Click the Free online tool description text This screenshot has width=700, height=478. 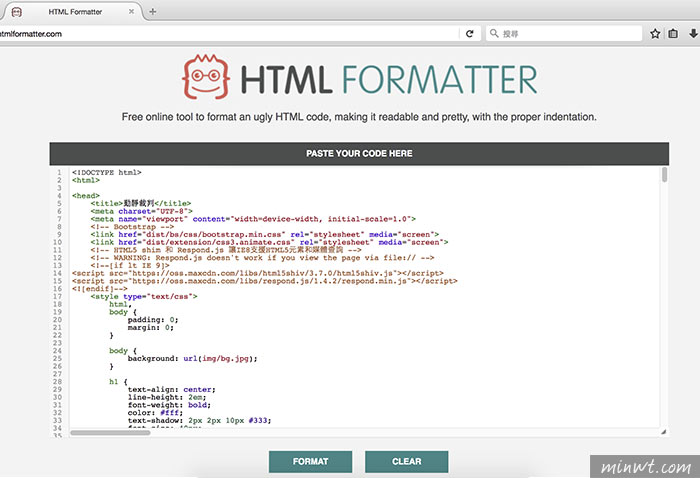(359, 117)
